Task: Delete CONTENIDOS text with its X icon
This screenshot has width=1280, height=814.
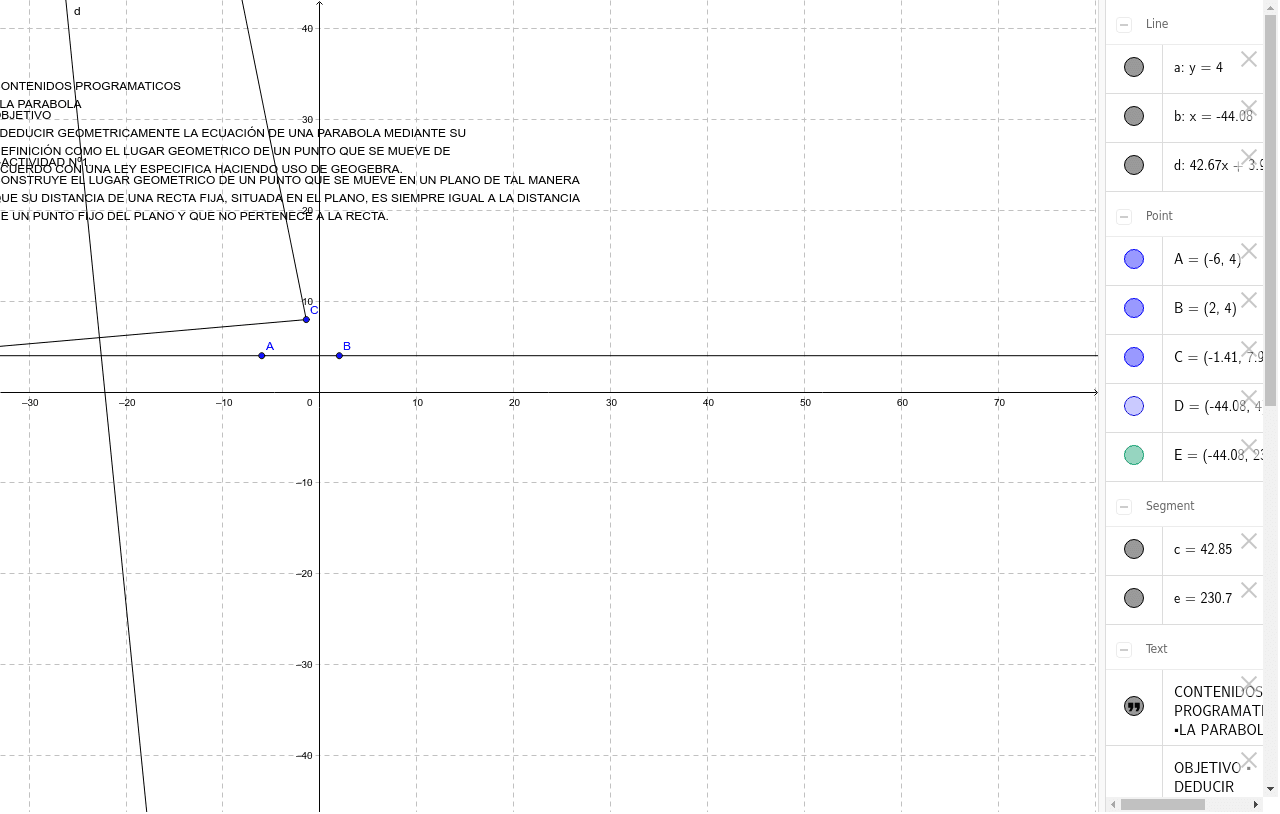Action: (1249, 684)
